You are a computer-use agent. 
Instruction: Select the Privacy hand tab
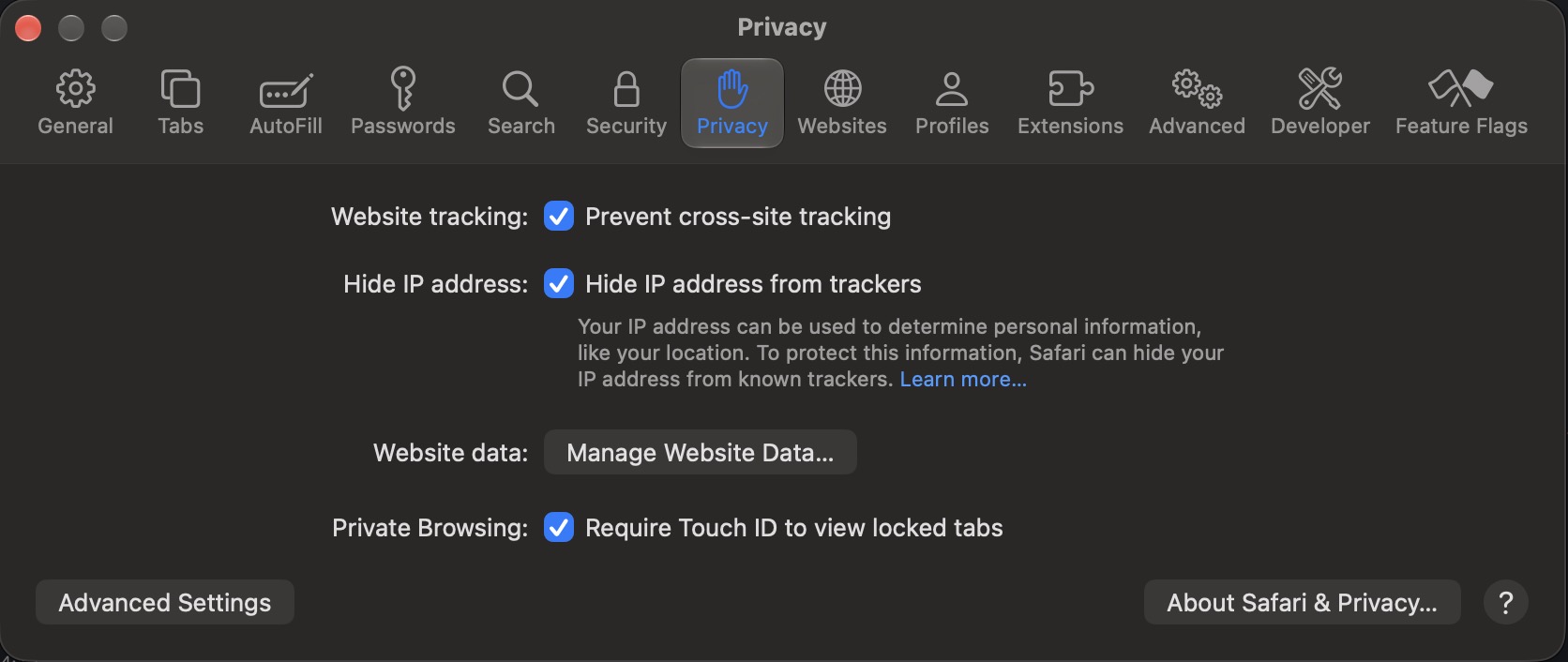coord(732,103)
